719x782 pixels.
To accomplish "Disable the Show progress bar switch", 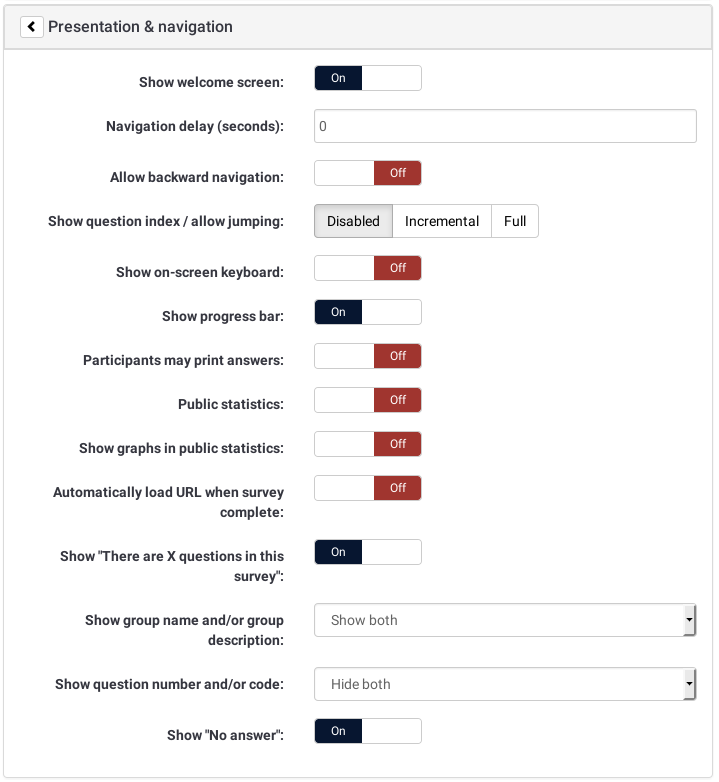I will point(368,312).
